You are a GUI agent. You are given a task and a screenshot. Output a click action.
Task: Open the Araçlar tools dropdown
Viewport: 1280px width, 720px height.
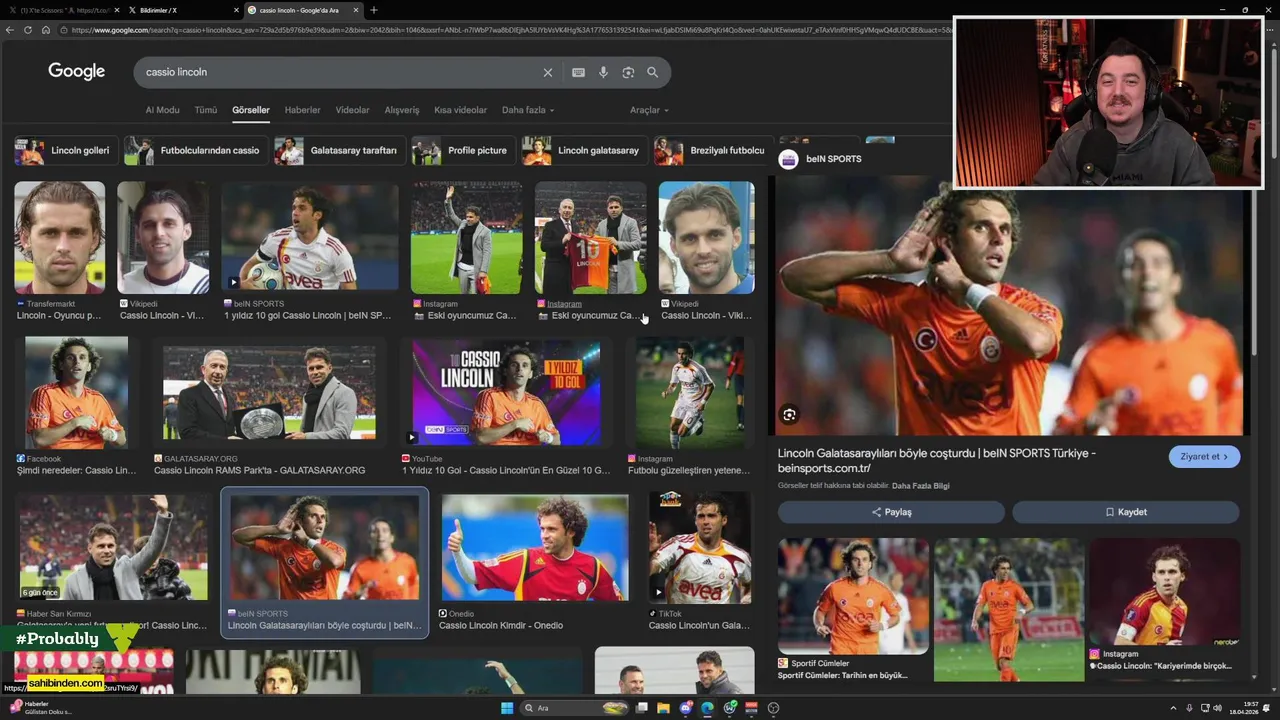coord(649,110)
